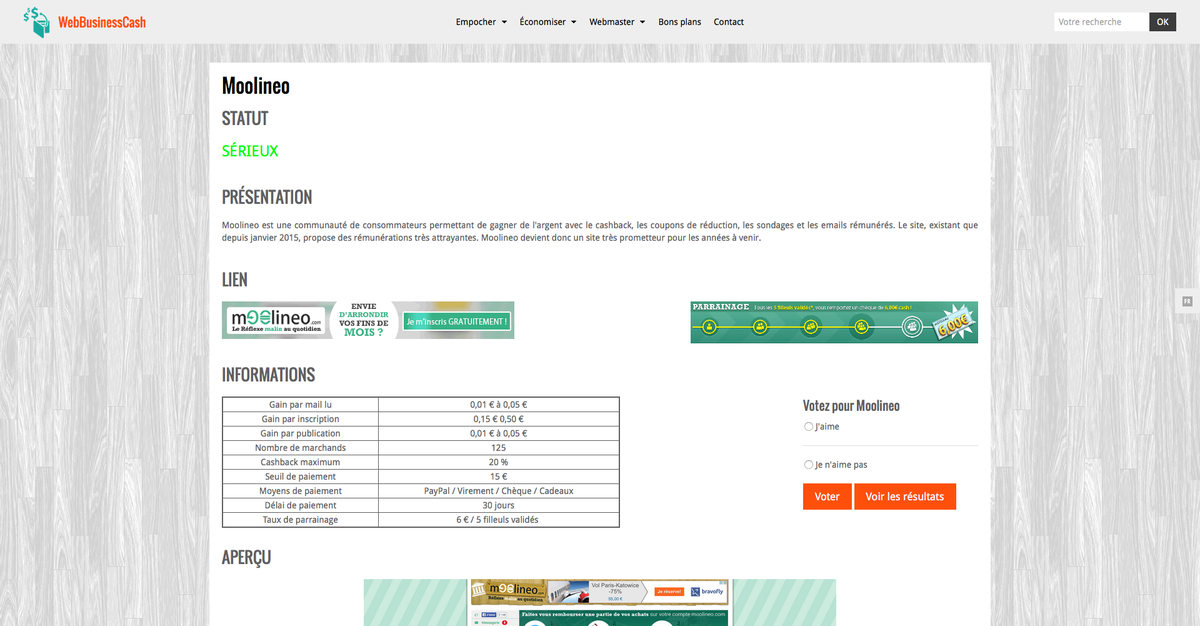The height and width of the screenshot is (626, 1200).
Task: Click the Gain par mail lu cell
Action: pyautogui.click(x=300, y=405)
